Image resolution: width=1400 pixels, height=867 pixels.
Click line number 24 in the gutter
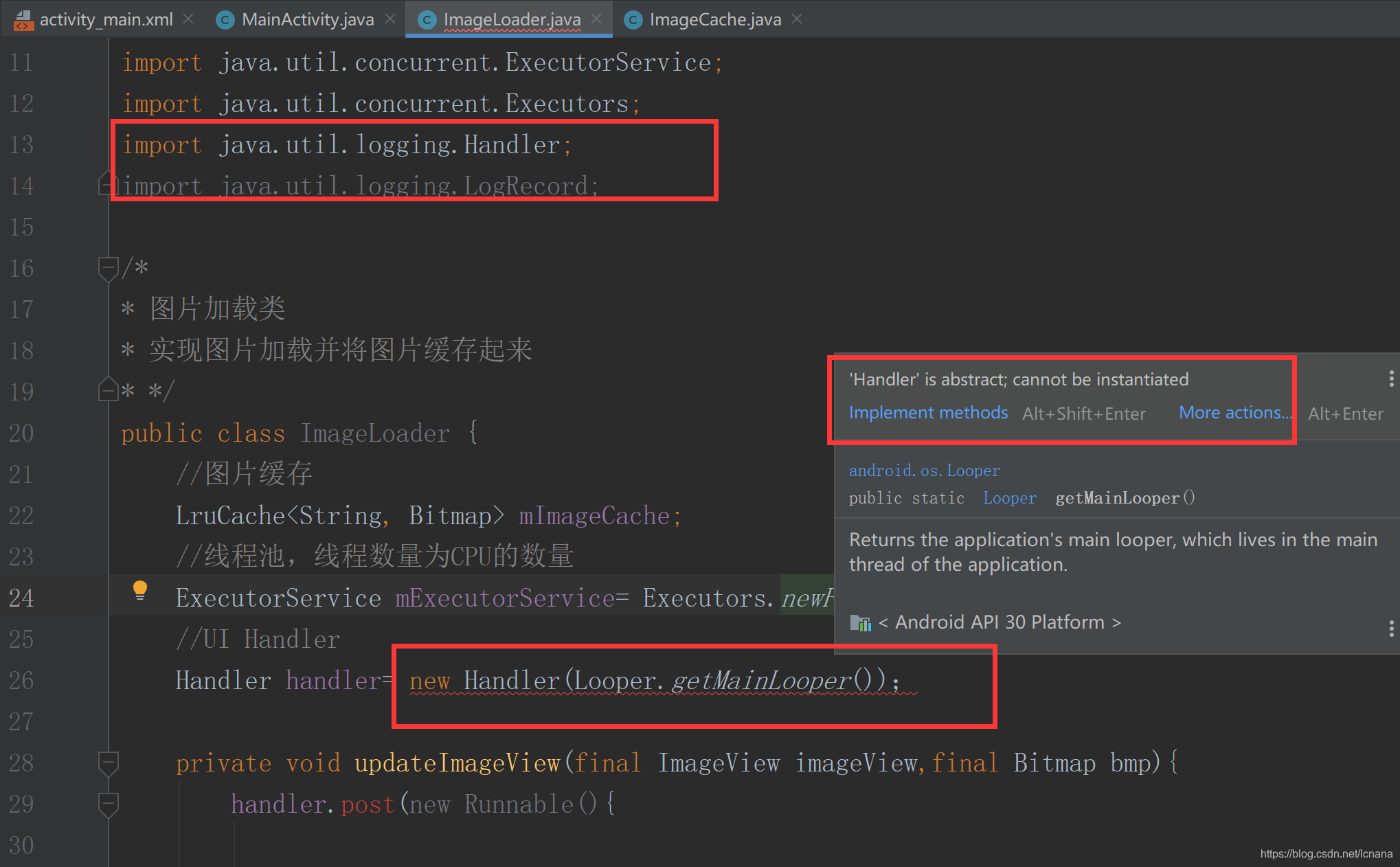pyautogui.click(x=21, y=598)
